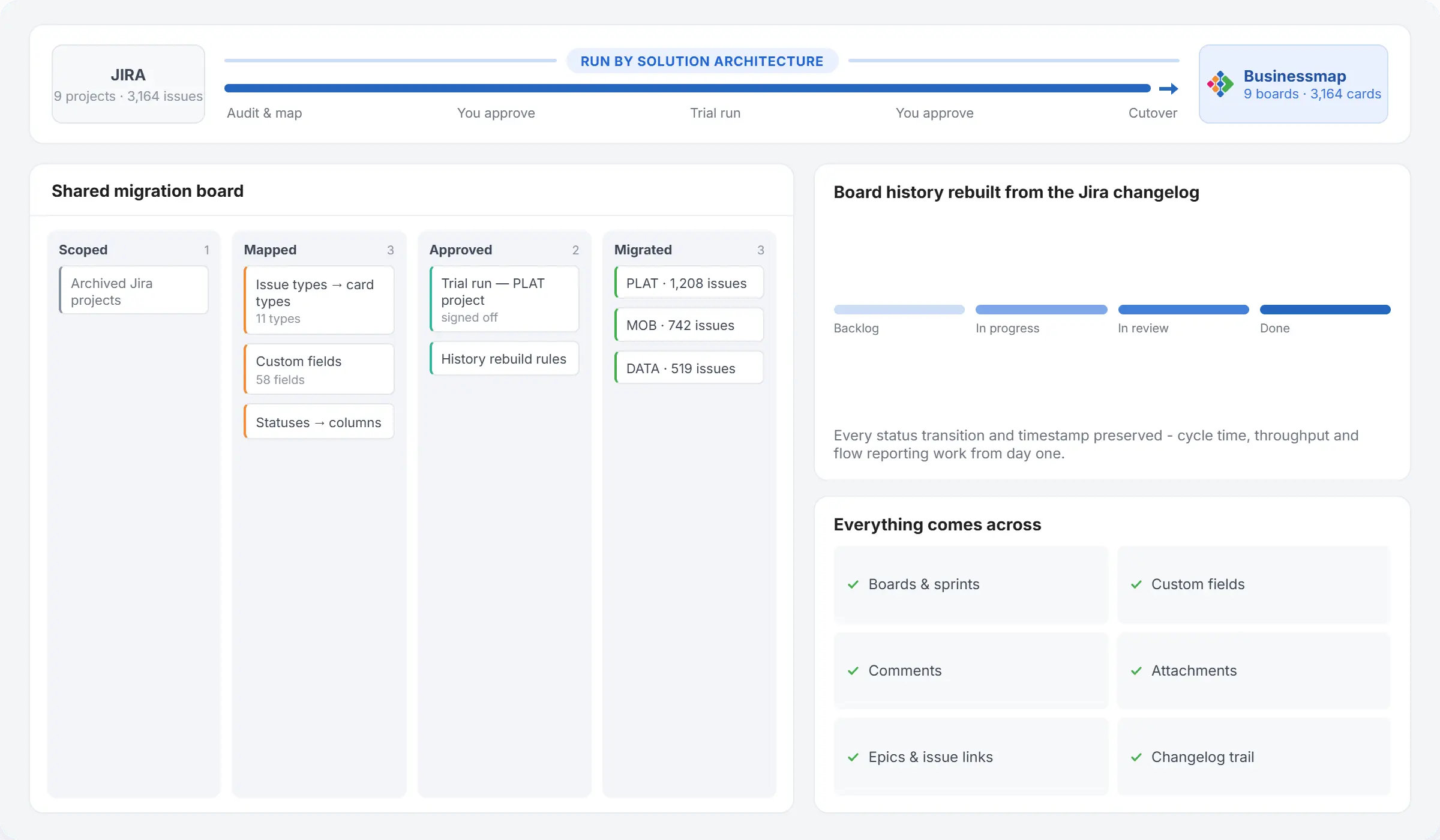Click the checkmark beside Boards & sprints
Screen dimensions: 1440x840
(853, 584)
